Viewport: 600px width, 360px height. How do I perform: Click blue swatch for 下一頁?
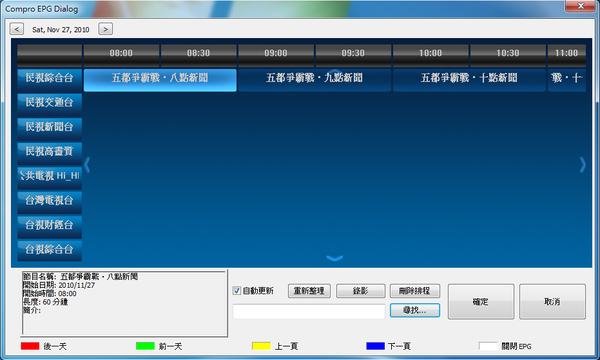point(375,346)
